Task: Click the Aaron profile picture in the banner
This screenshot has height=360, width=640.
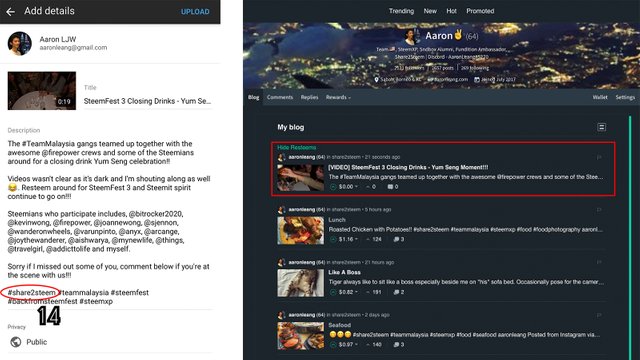Action: tap(412, 37)
